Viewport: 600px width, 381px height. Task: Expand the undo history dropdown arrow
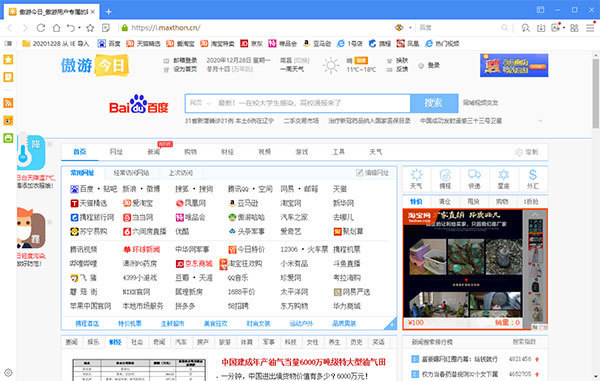(79, 28)
